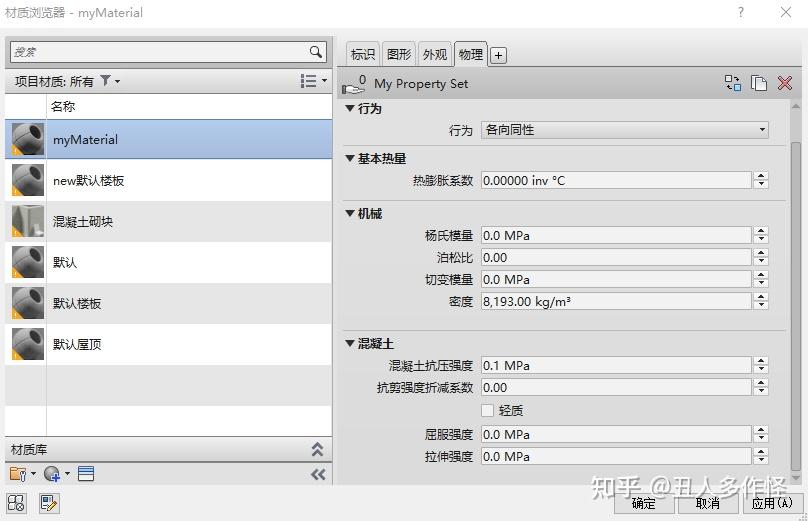Image resolution: width=808 pixels, height=521 pixels.
Task: Select the 默认楼板 material row
Action: 169,304
